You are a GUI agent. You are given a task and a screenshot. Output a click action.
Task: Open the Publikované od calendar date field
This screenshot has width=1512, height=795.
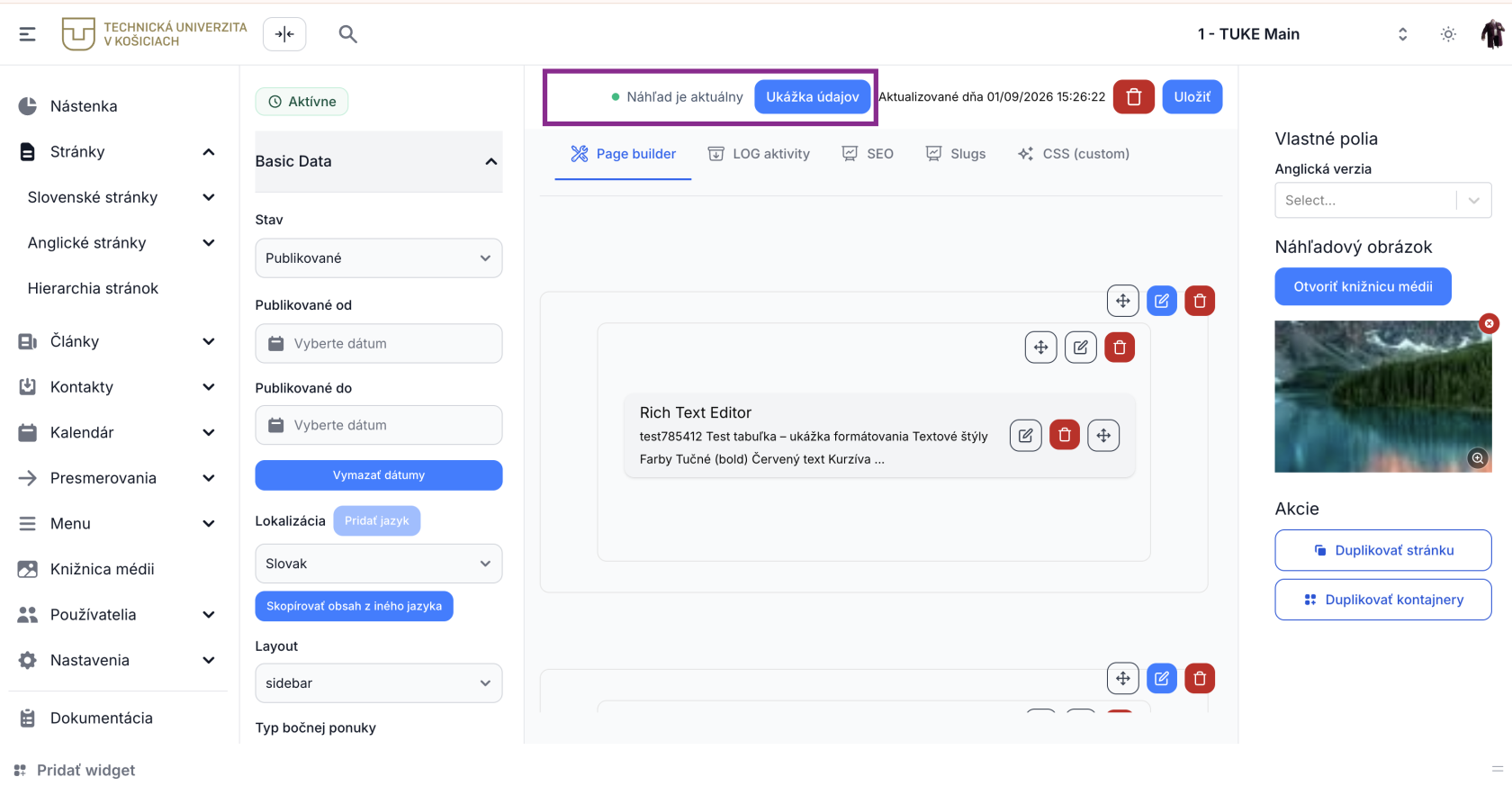379,344
